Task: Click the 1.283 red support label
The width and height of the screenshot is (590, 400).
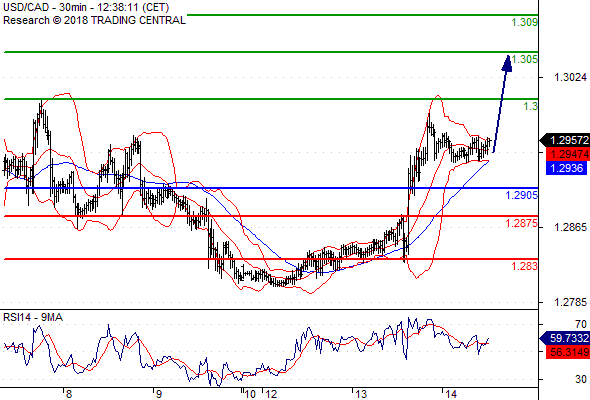Action: (525, 266)
